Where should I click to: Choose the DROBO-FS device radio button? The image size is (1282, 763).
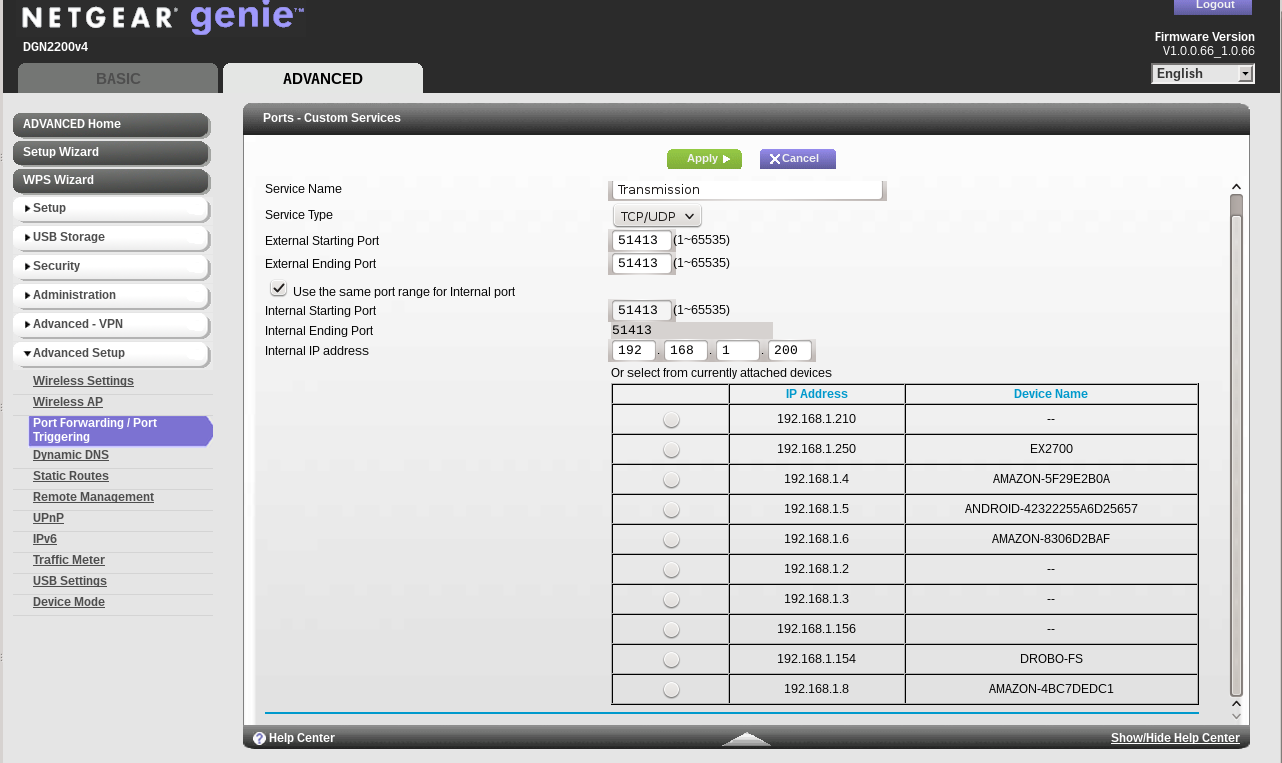click(671, 660)
